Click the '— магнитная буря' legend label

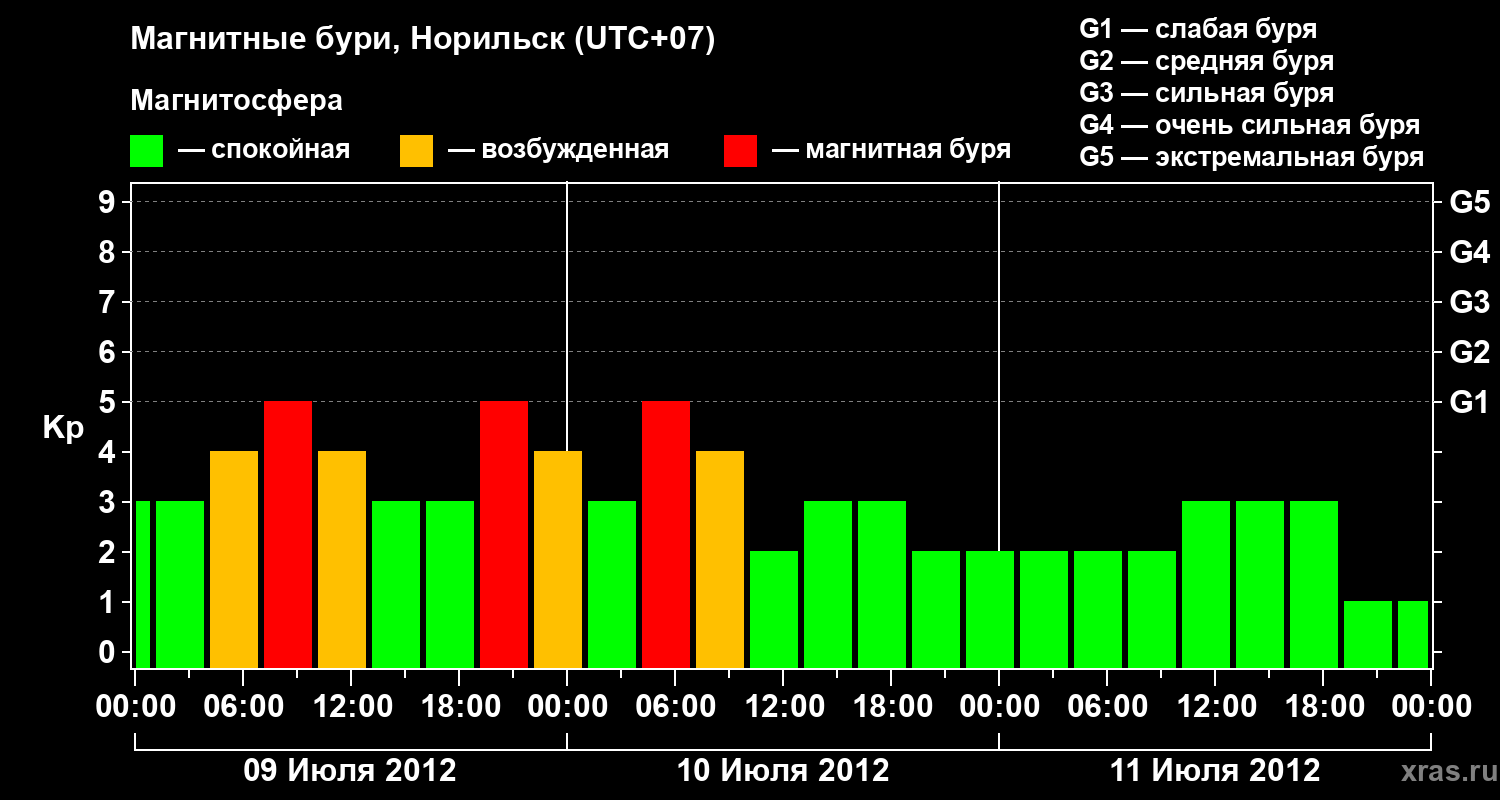891,151
